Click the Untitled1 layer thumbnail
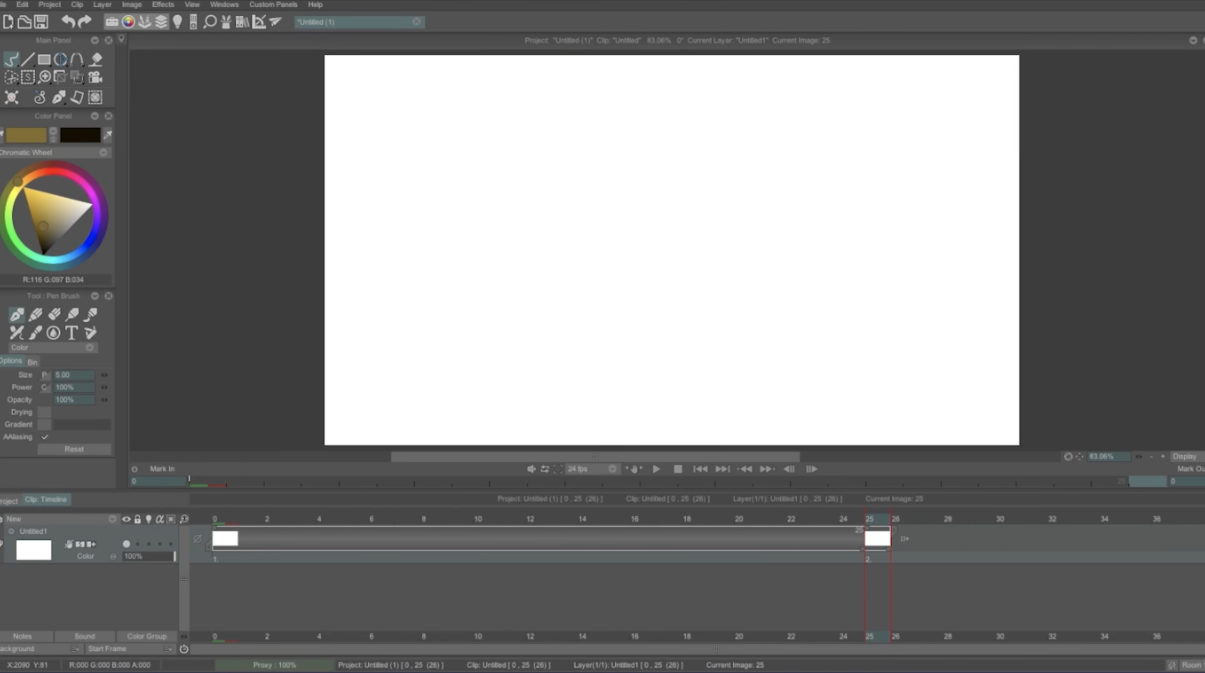Viewport: 1205px width, 673px height. pyautogui.click(x=33, y=549)
